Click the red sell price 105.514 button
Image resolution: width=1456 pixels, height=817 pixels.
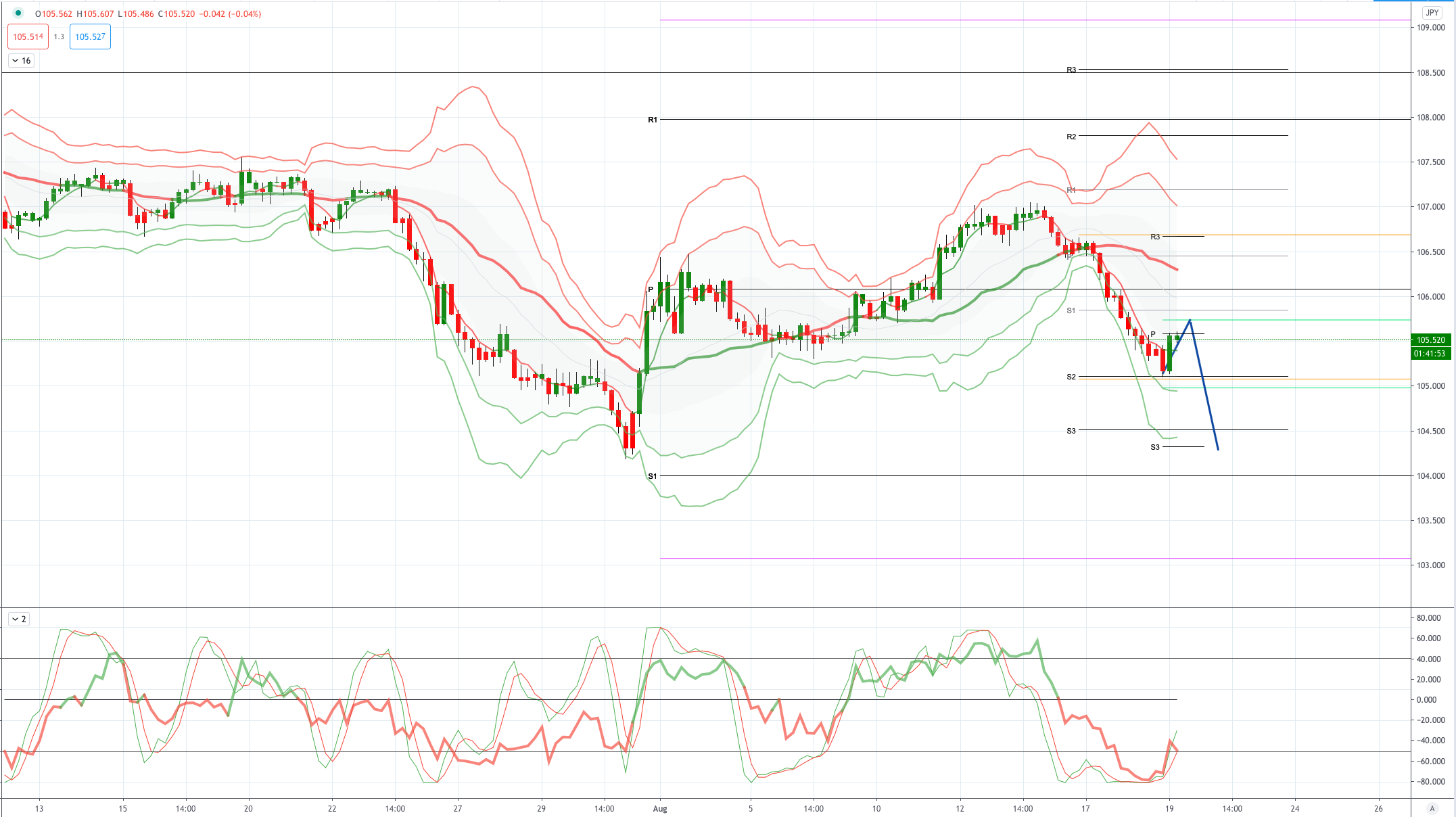tap(28, 37)
